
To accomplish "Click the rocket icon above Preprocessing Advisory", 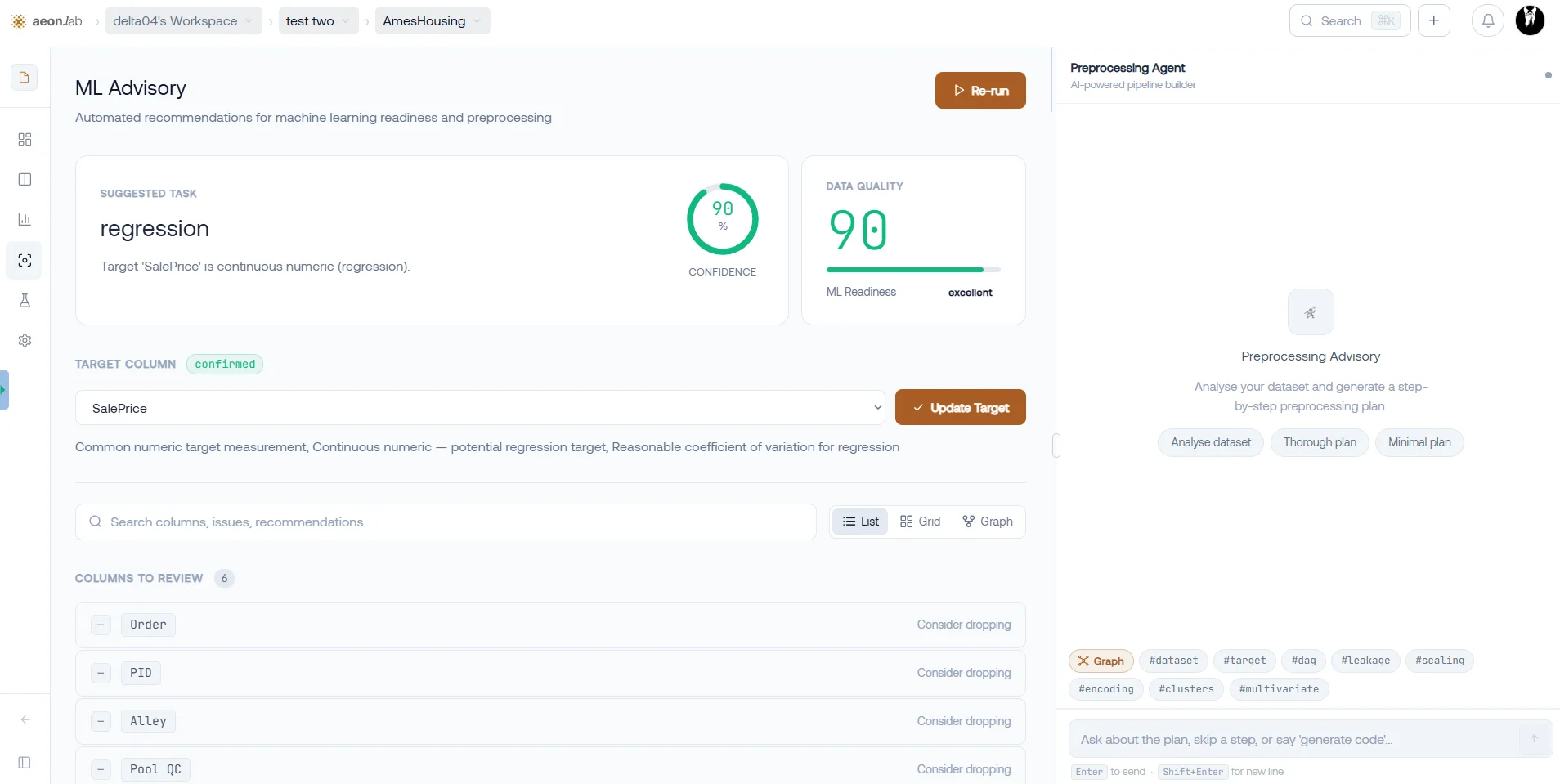I will click(1311, 312).
